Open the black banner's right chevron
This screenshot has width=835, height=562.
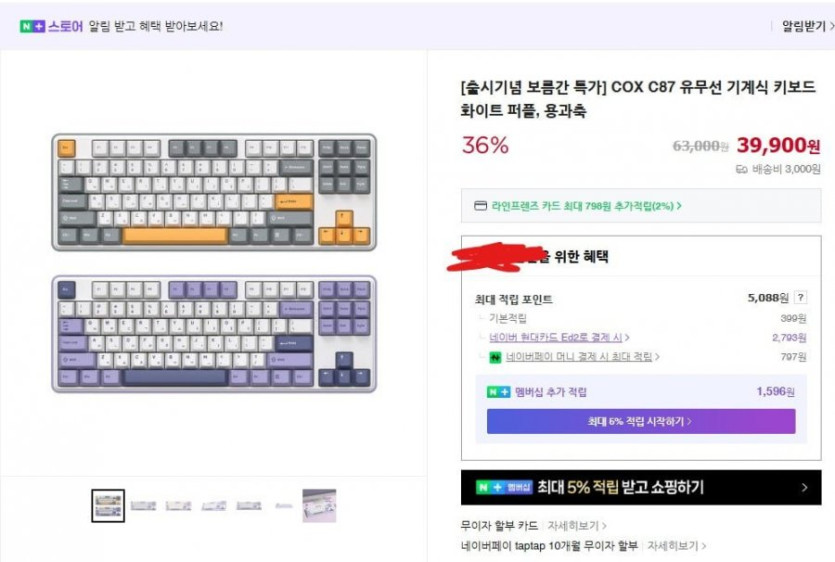(x=805, y=488)
